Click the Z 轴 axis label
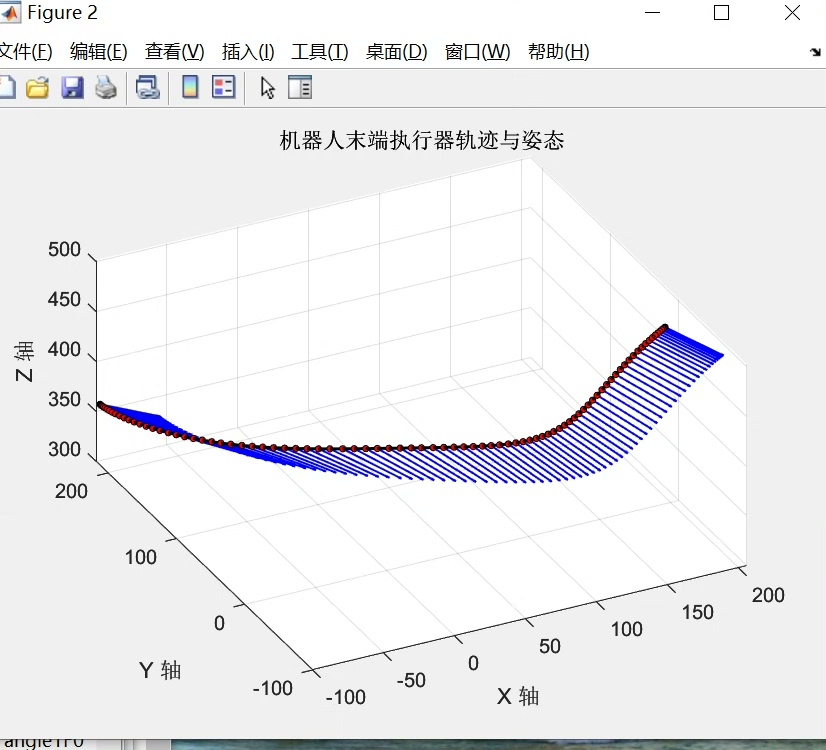The height and width of the screenshot is (750, 826). (24, 362)
